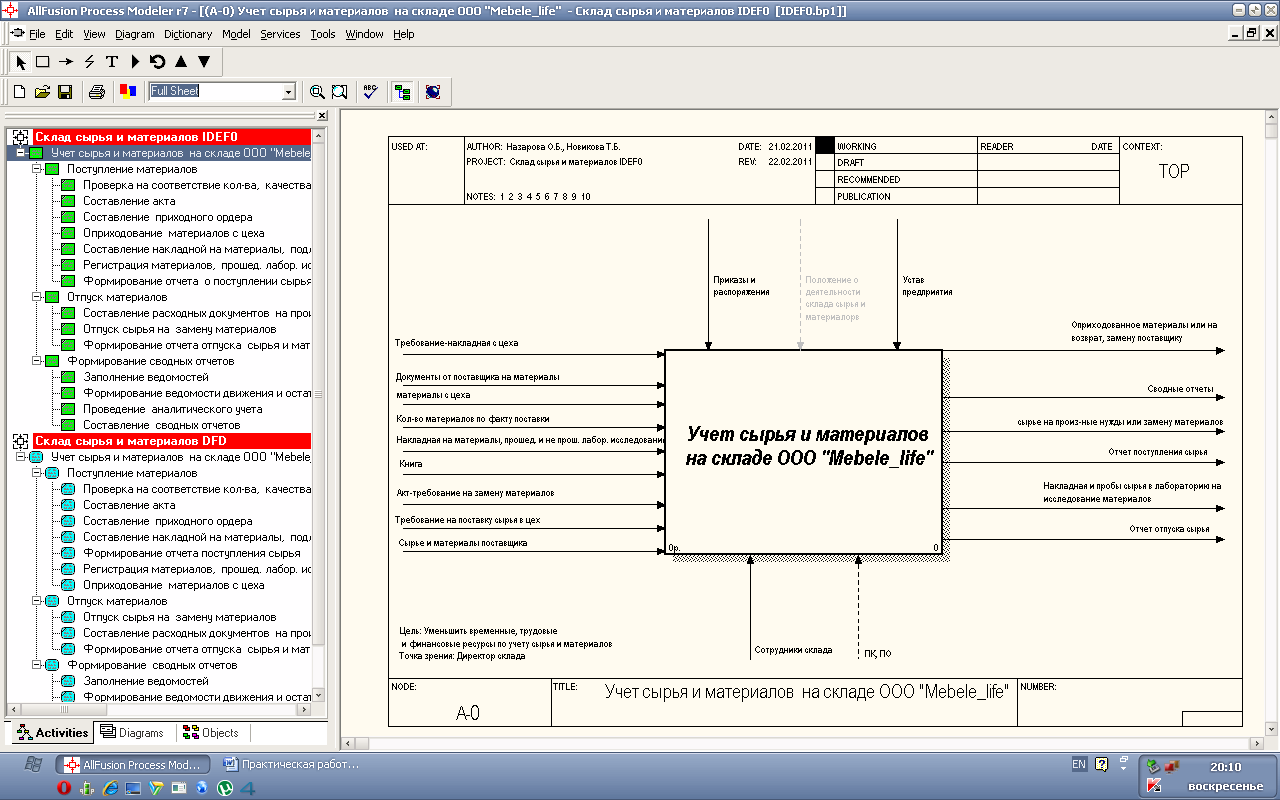
Task: Select the Text tool (T)
Action: tap(112, 61)
